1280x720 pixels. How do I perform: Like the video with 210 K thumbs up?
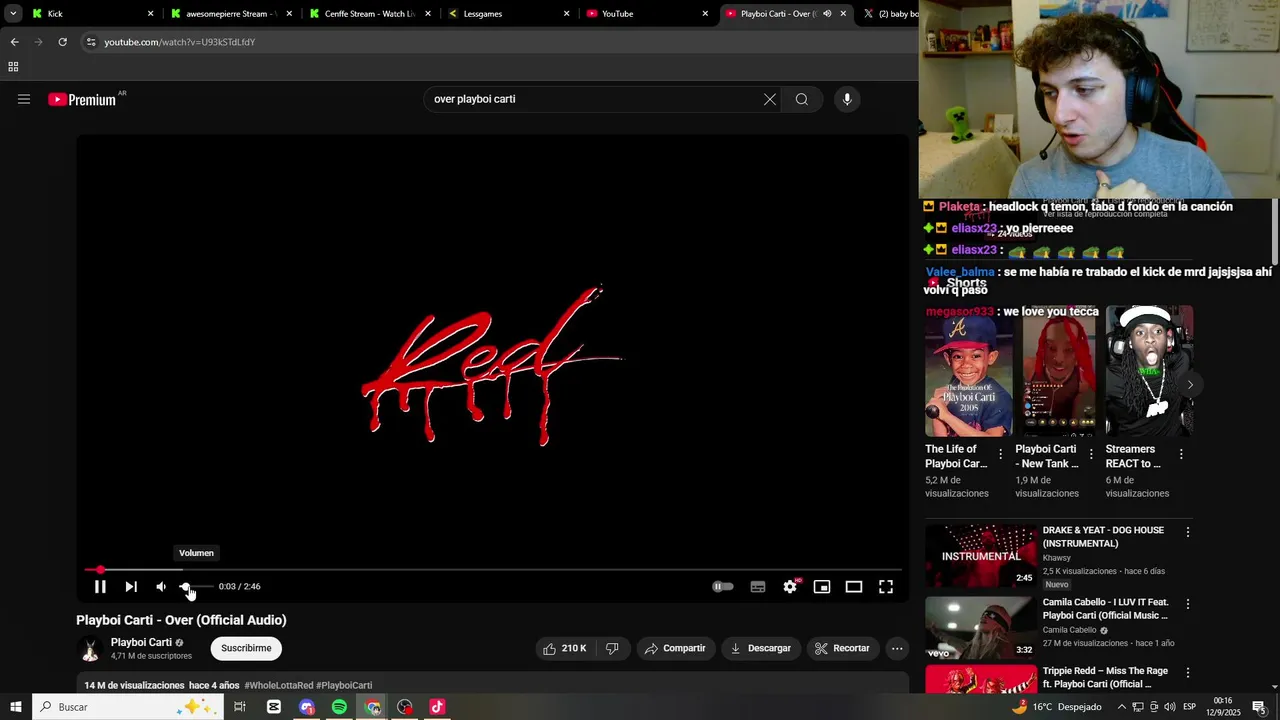coord(564,648)
